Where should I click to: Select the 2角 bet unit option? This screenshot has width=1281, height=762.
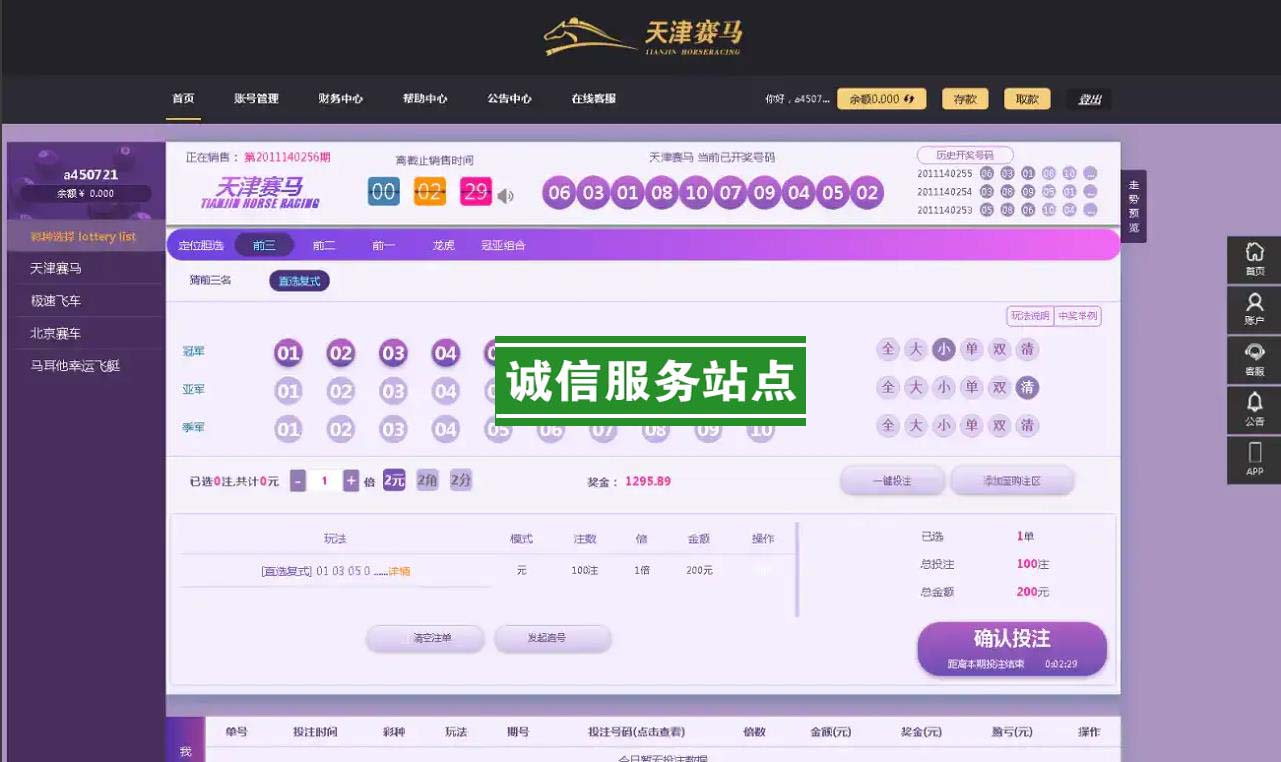coord(427,480)
